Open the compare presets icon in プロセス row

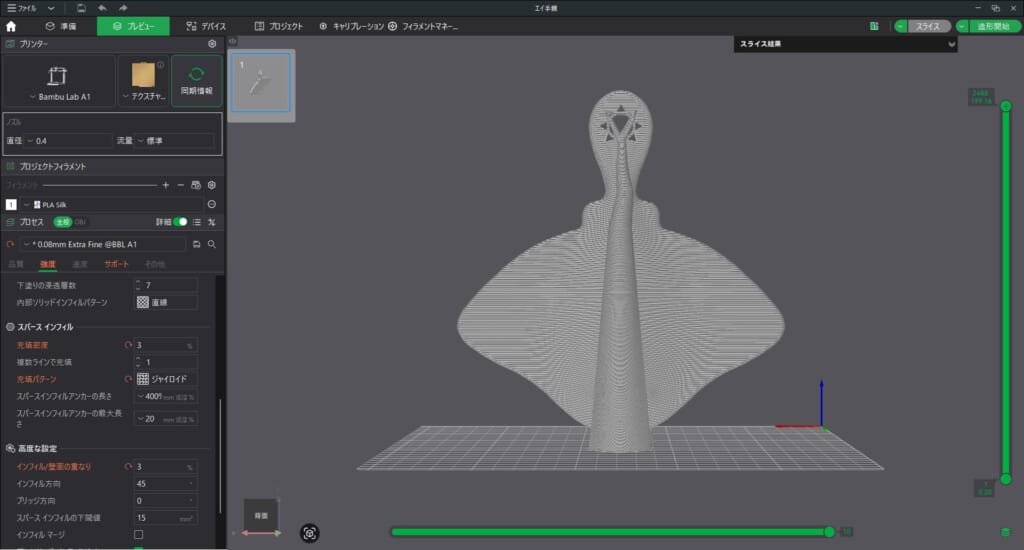tap(212, 222)
